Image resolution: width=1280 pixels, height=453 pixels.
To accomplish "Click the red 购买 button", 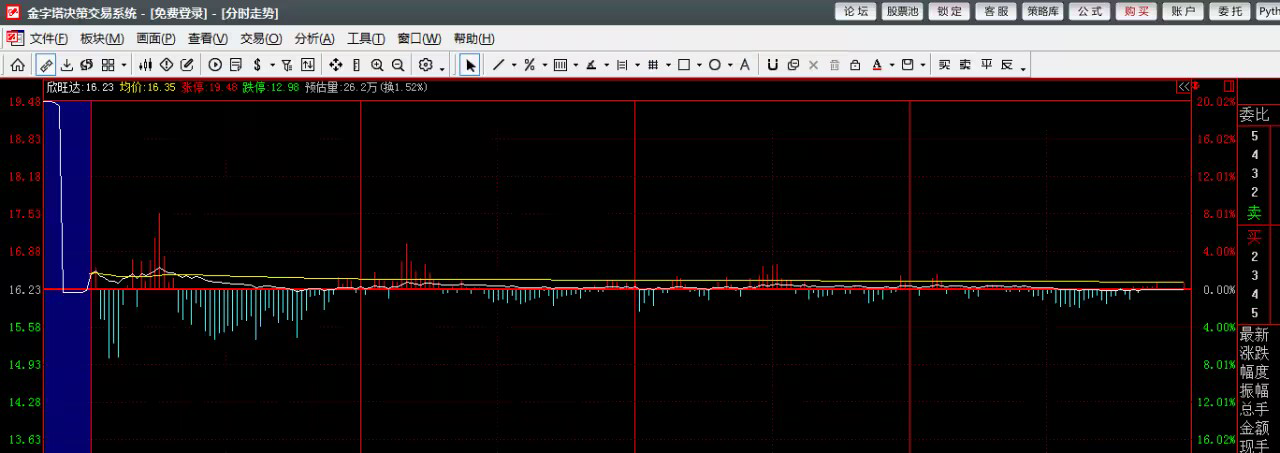I will [1136, 12].
